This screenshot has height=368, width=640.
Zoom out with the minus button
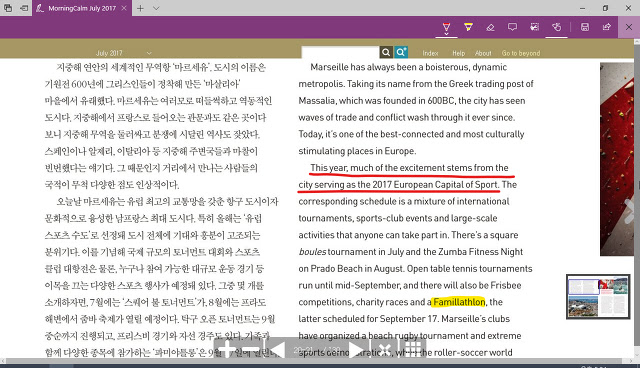250,350
